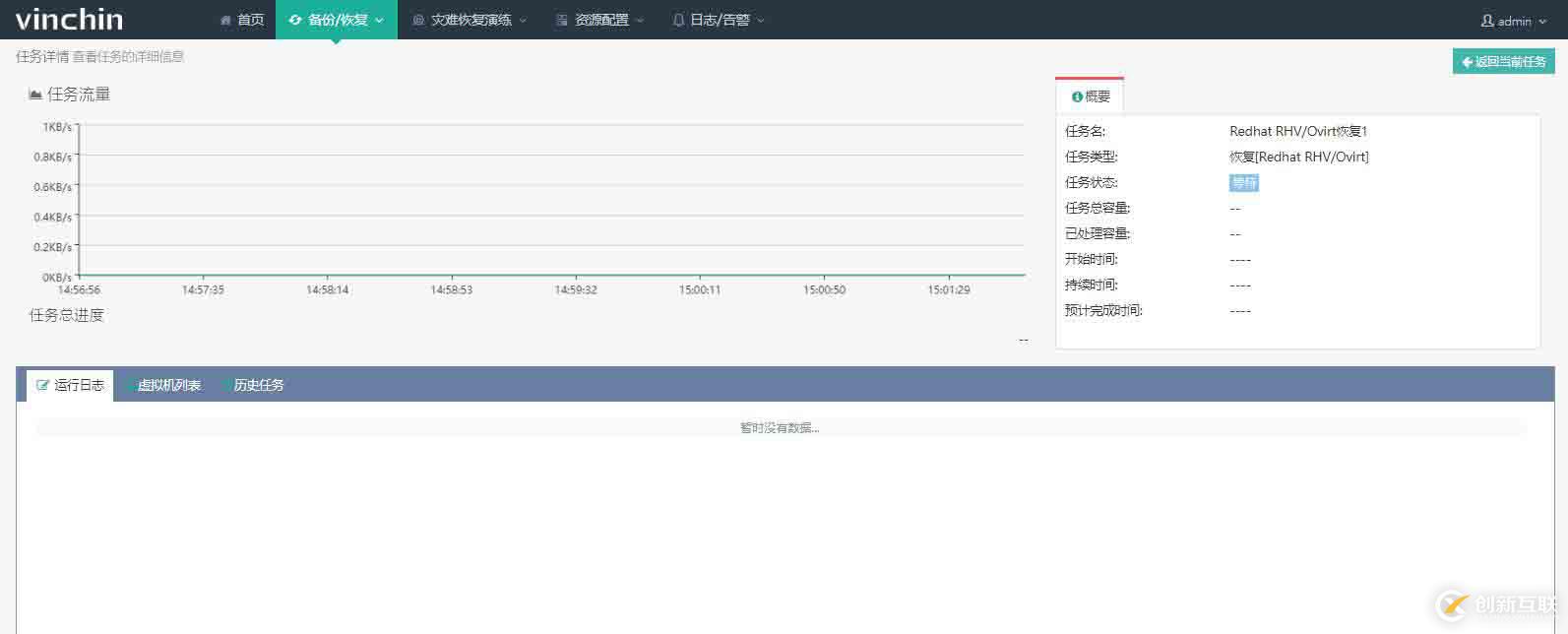Switch to the 虚拟机列表 tab
The height and width of the screenshot is (634, 1568).
pyautogui.click(x=165, y=385)
